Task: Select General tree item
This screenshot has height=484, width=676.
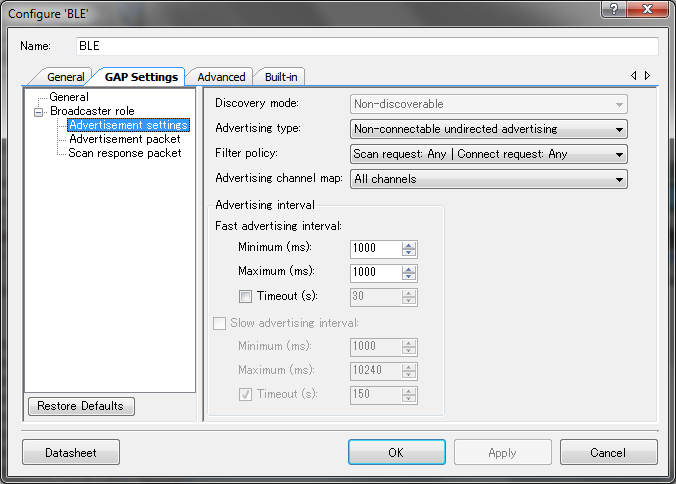Action: (69, 97)
